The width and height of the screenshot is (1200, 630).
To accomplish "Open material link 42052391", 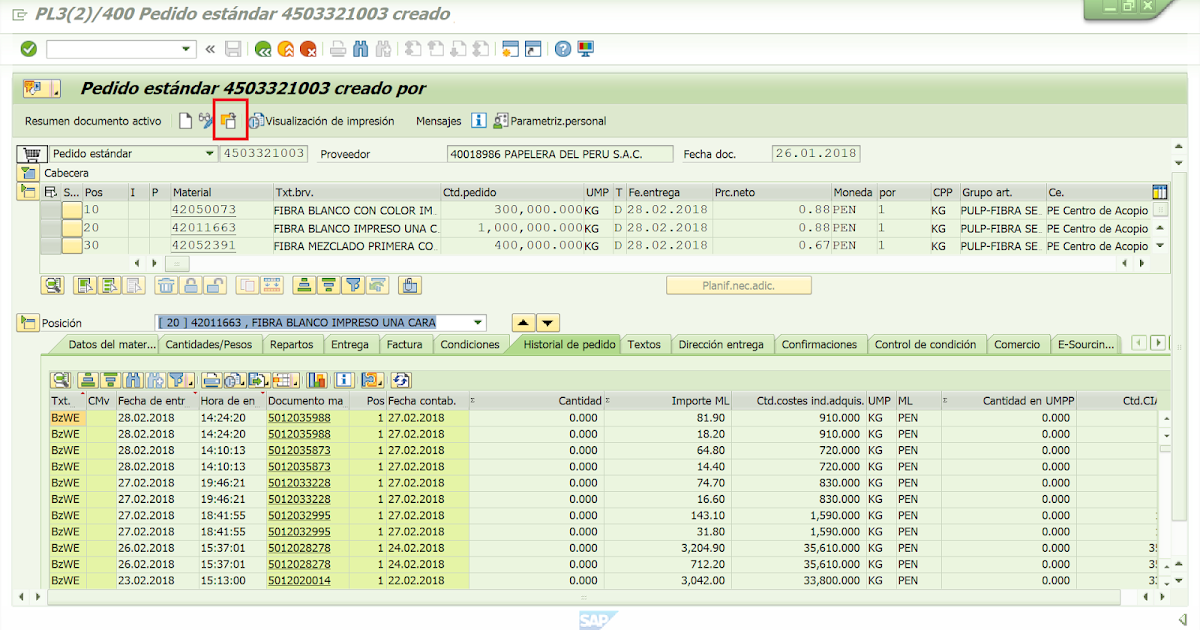I will tap(204, 246).
